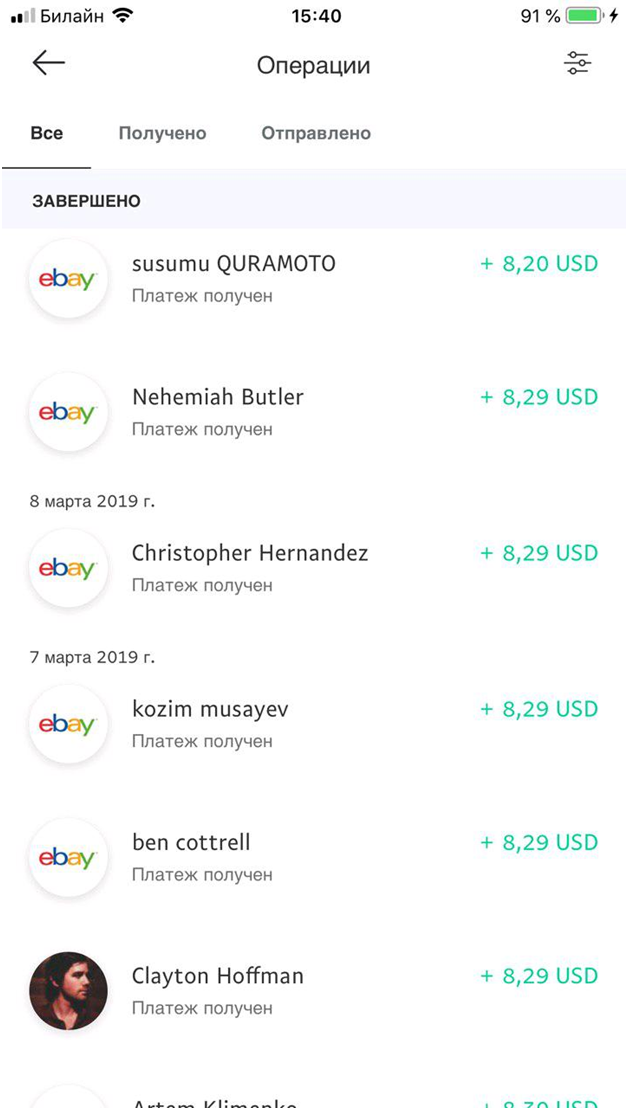Tap the ebay icon for ben cottrell
626x1109 pixels.
point(68,857)
